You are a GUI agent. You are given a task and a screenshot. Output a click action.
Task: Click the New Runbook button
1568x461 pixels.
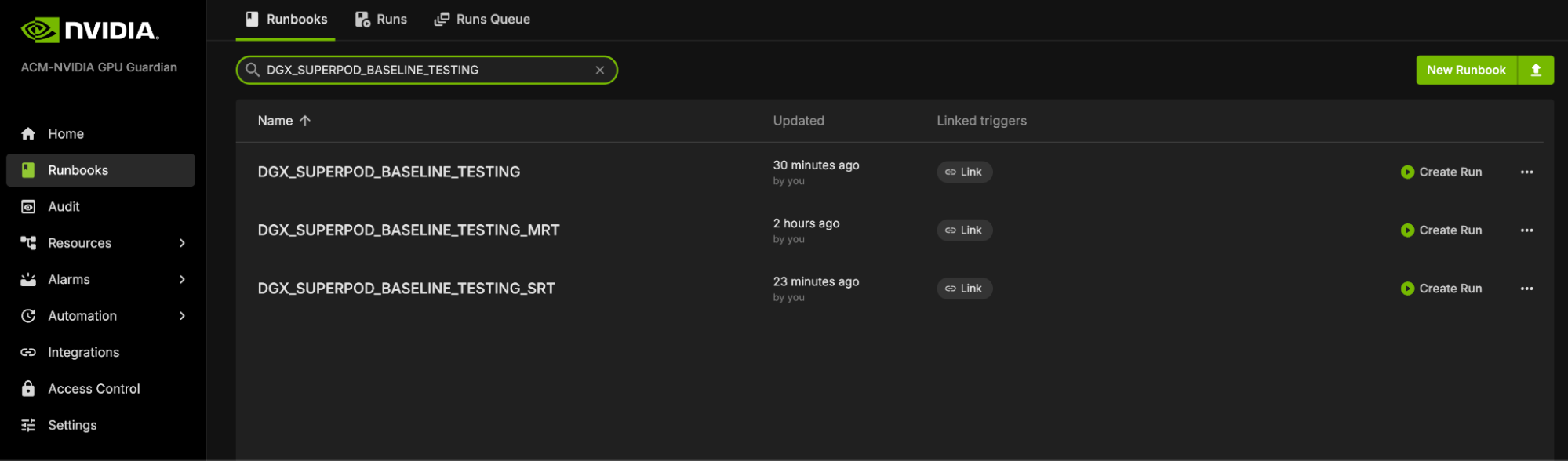point(1465,70)
